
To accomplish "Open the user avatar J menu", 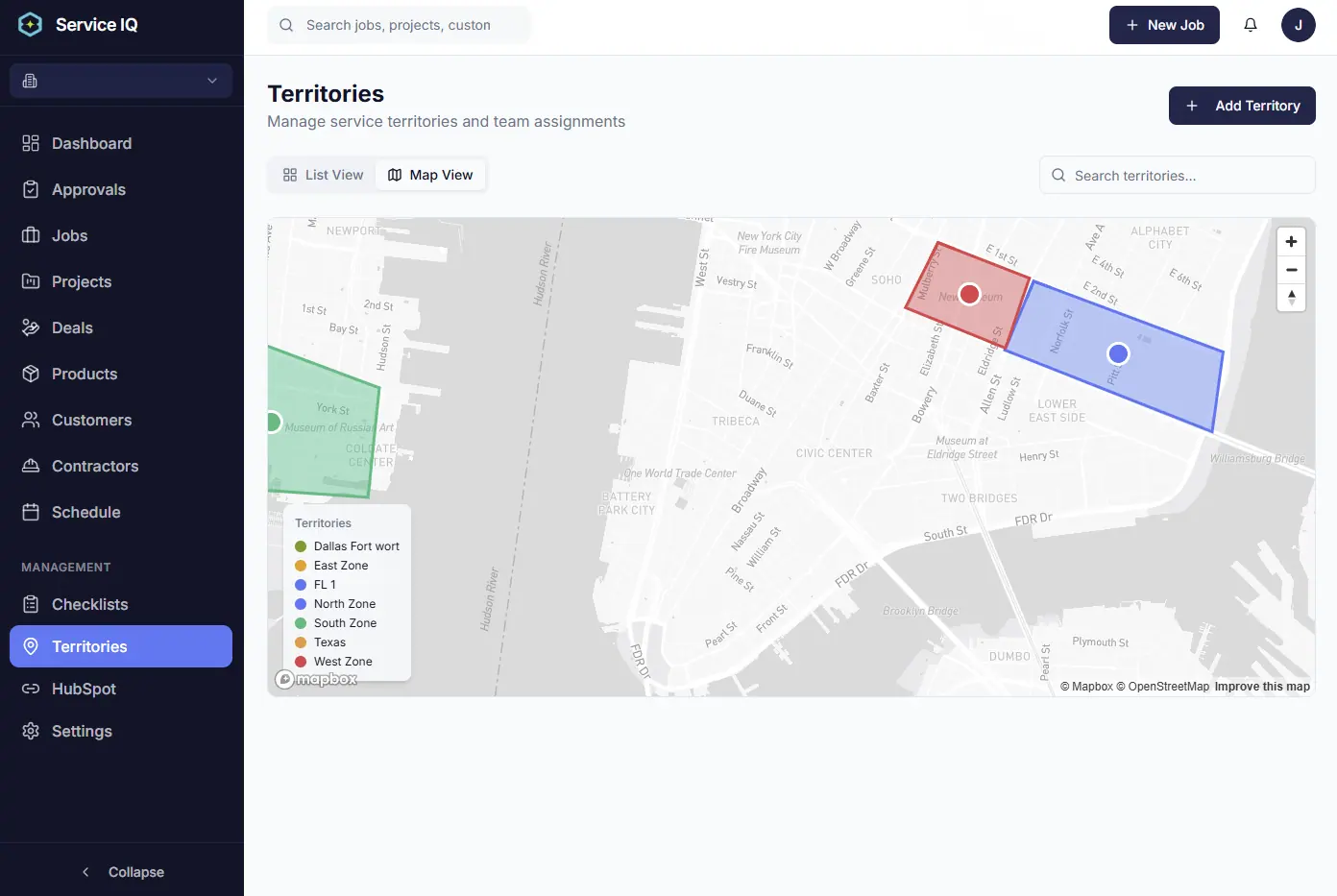I will [x=1299, y=25].
